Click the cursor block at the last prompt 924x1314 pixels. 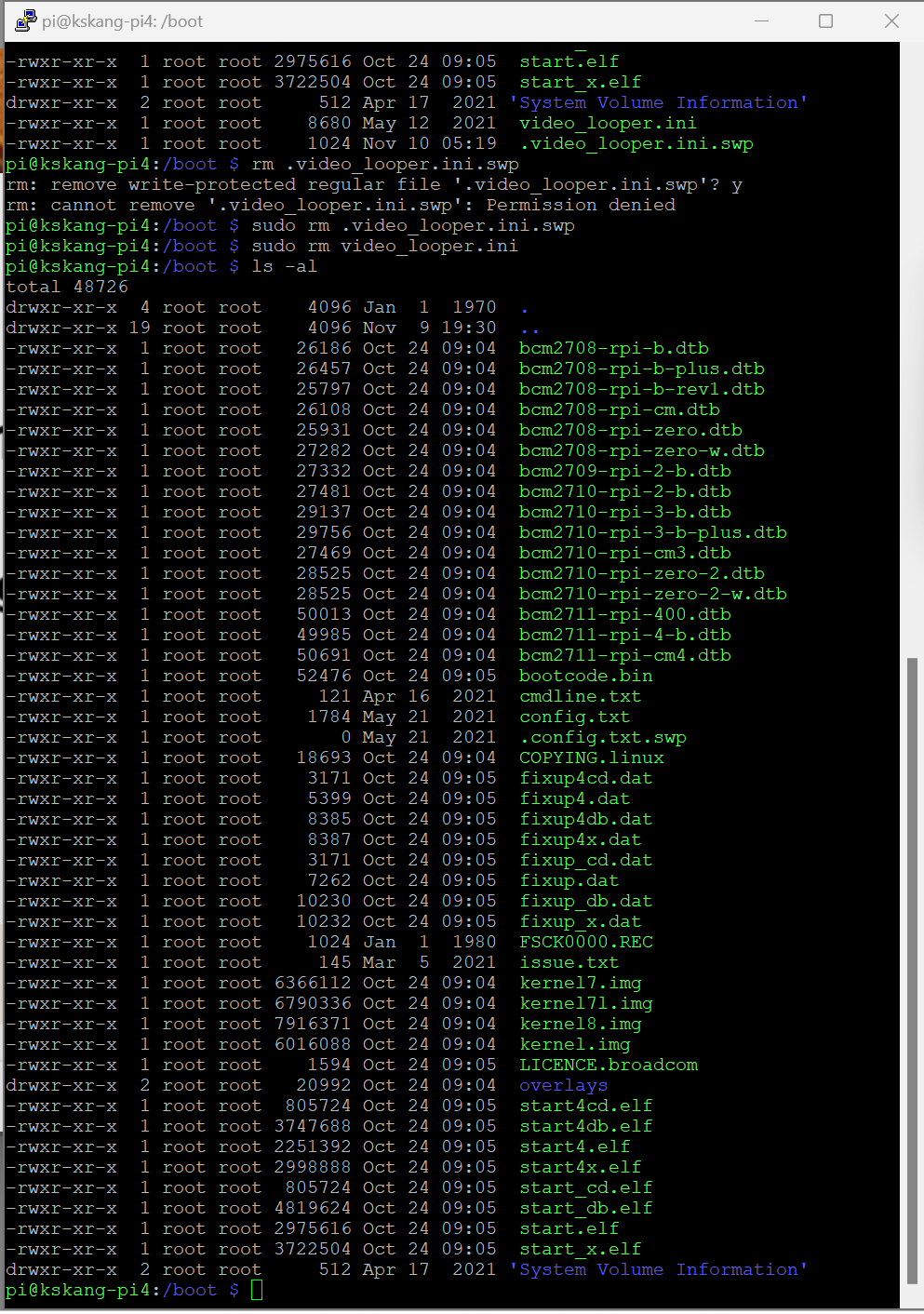pyautogui.click(x=257, y=1290)
